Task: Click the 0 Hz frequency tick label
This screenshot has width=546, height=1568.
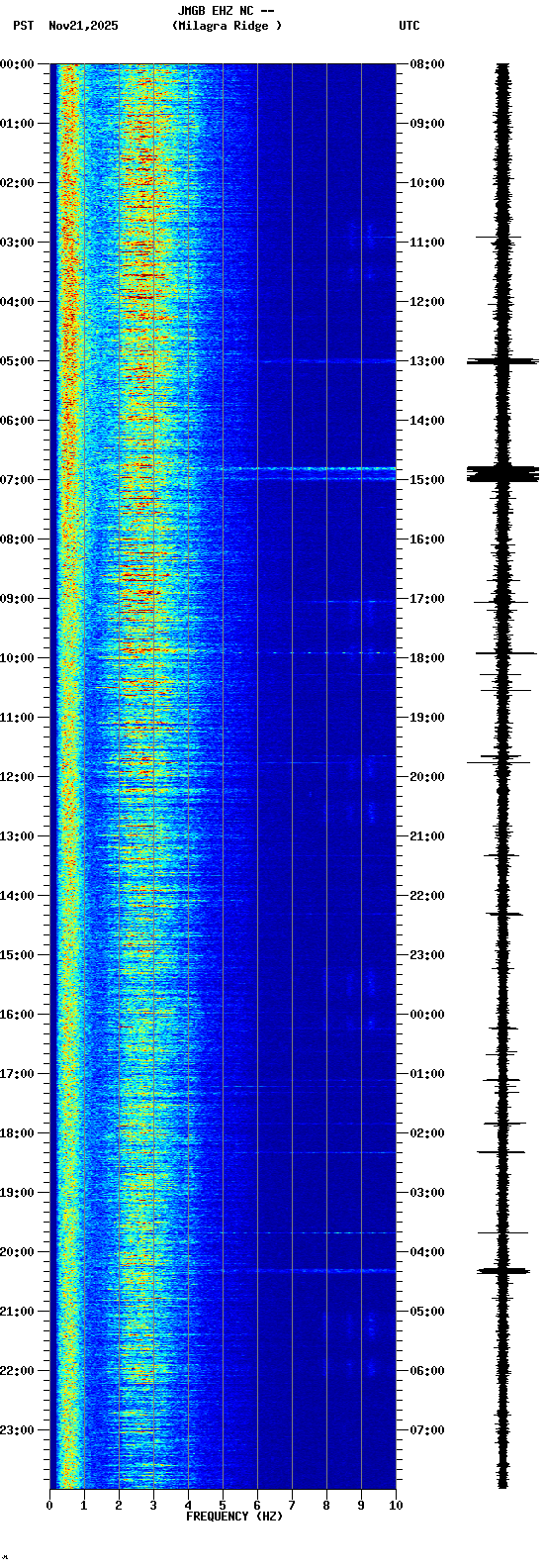Action: [49, 1506]
